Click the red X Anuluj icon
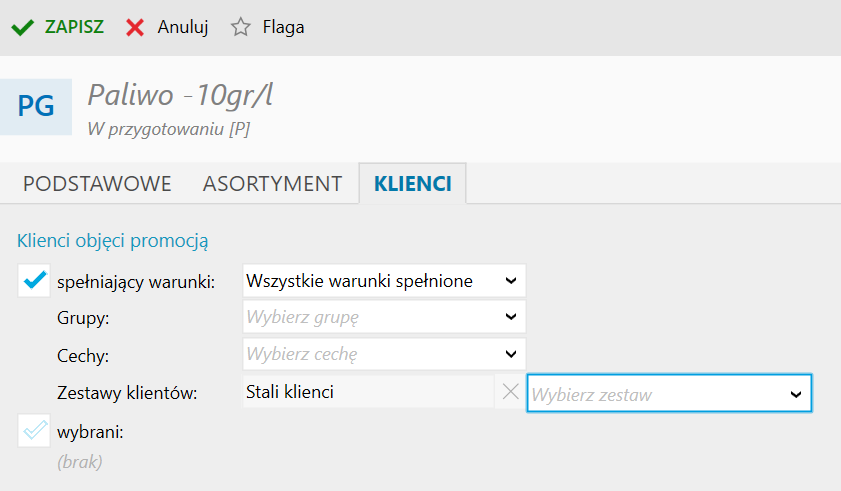Screen dimensions: 841x491 [135, 28]
